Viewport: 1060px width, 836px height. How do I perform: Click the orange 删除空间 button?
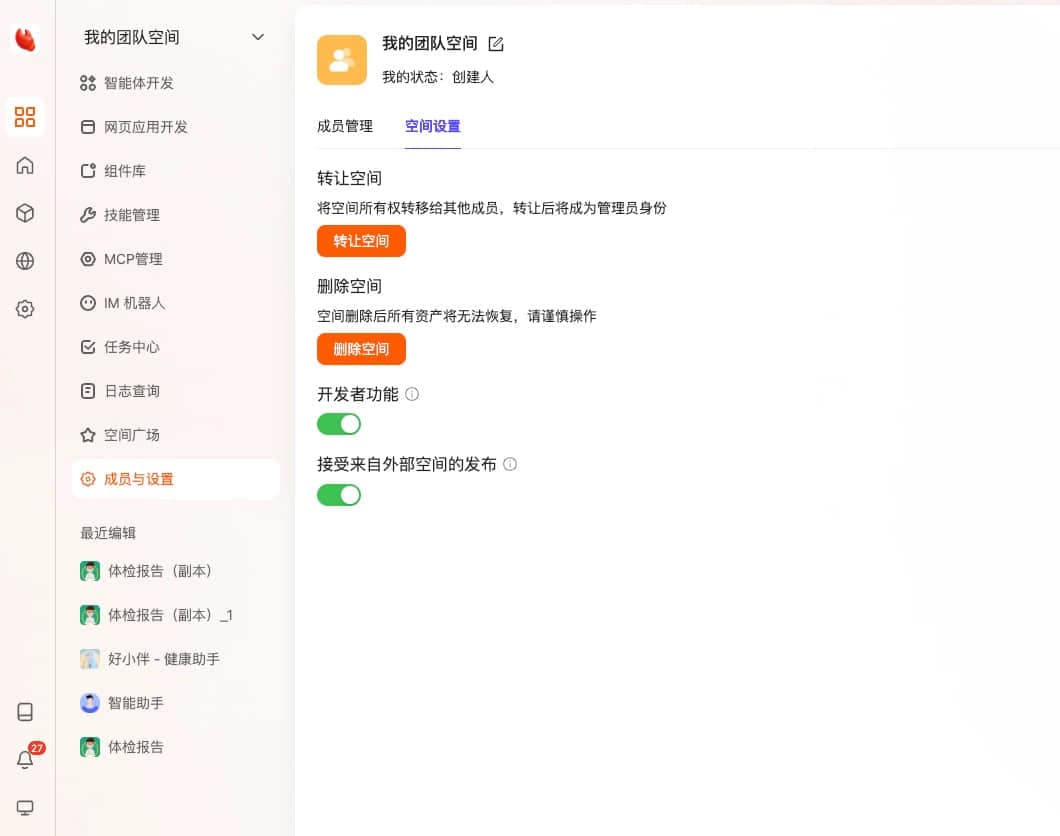pos(361,349)
